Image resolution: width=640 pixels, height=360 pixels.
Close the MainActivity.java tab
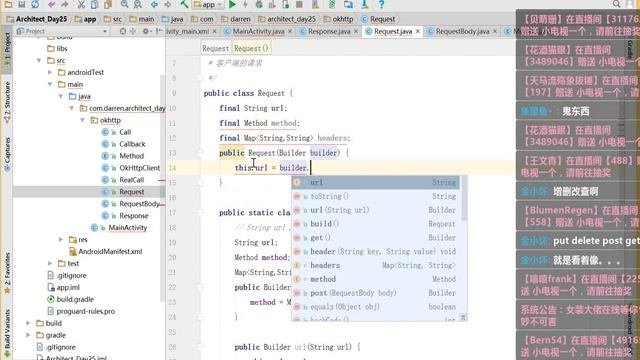point(290,31)
